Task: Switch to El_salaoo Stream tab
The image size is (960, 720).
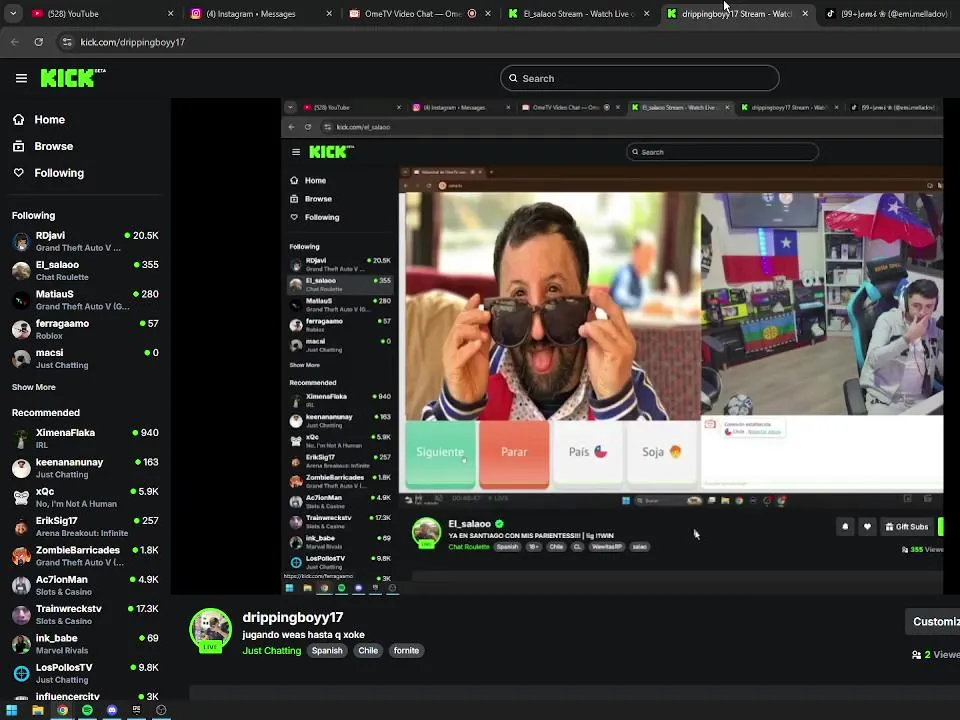Action: pos(578,13)
